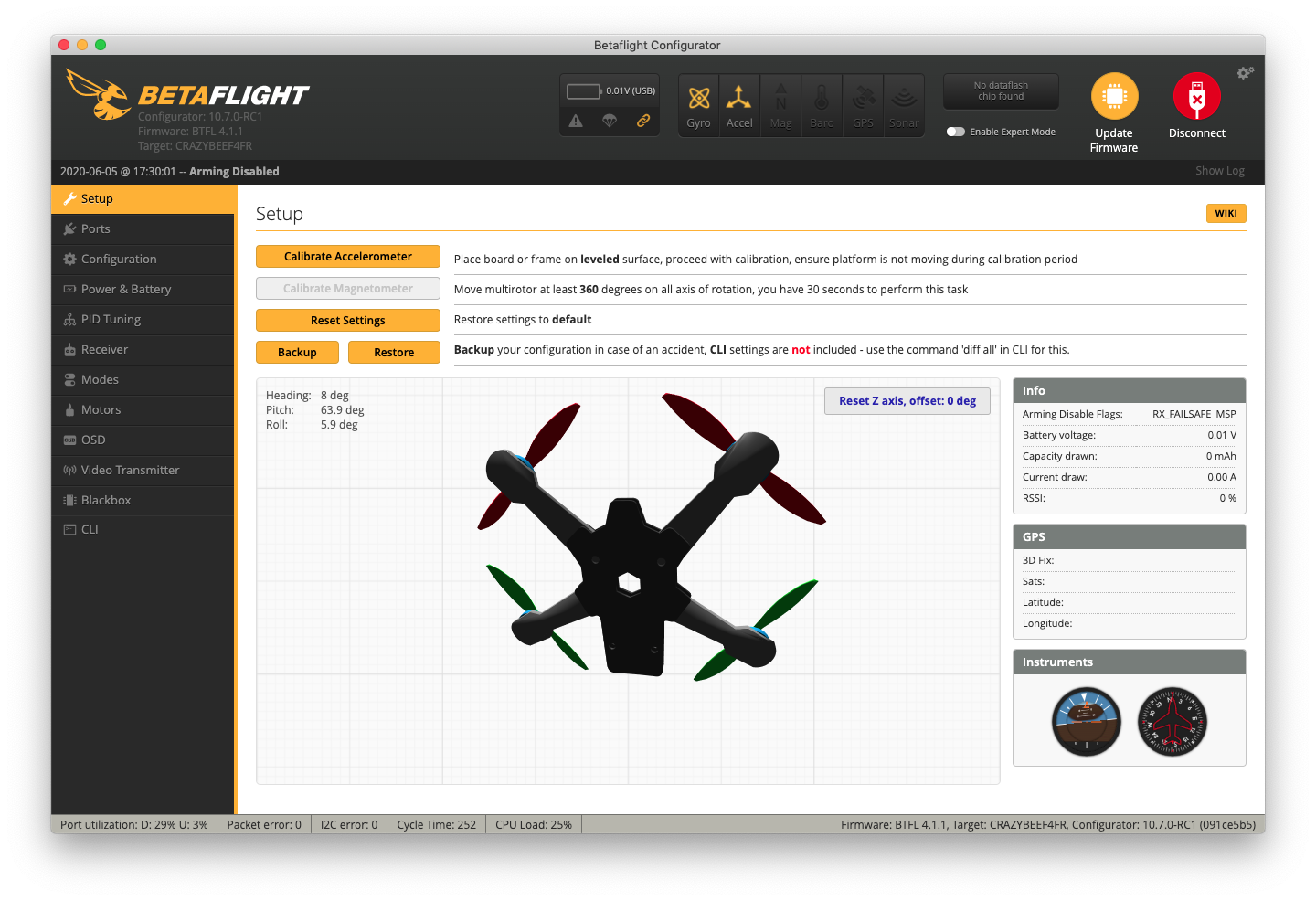The width and height of the screenshot is (1316, 901).
Task: Click the 'CPU Load: 25%' status
Action: tap(534, 825)
